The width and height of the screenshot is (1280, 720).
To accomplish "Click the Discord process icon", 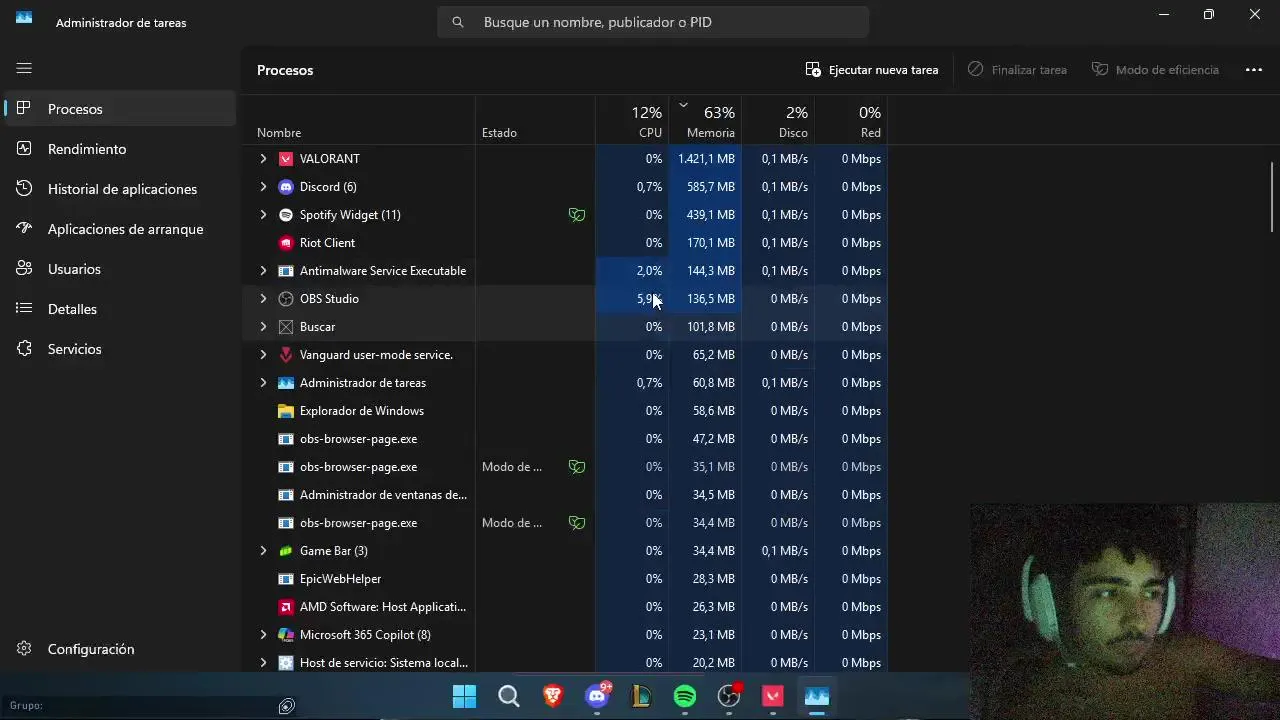I will pos(286,187).
